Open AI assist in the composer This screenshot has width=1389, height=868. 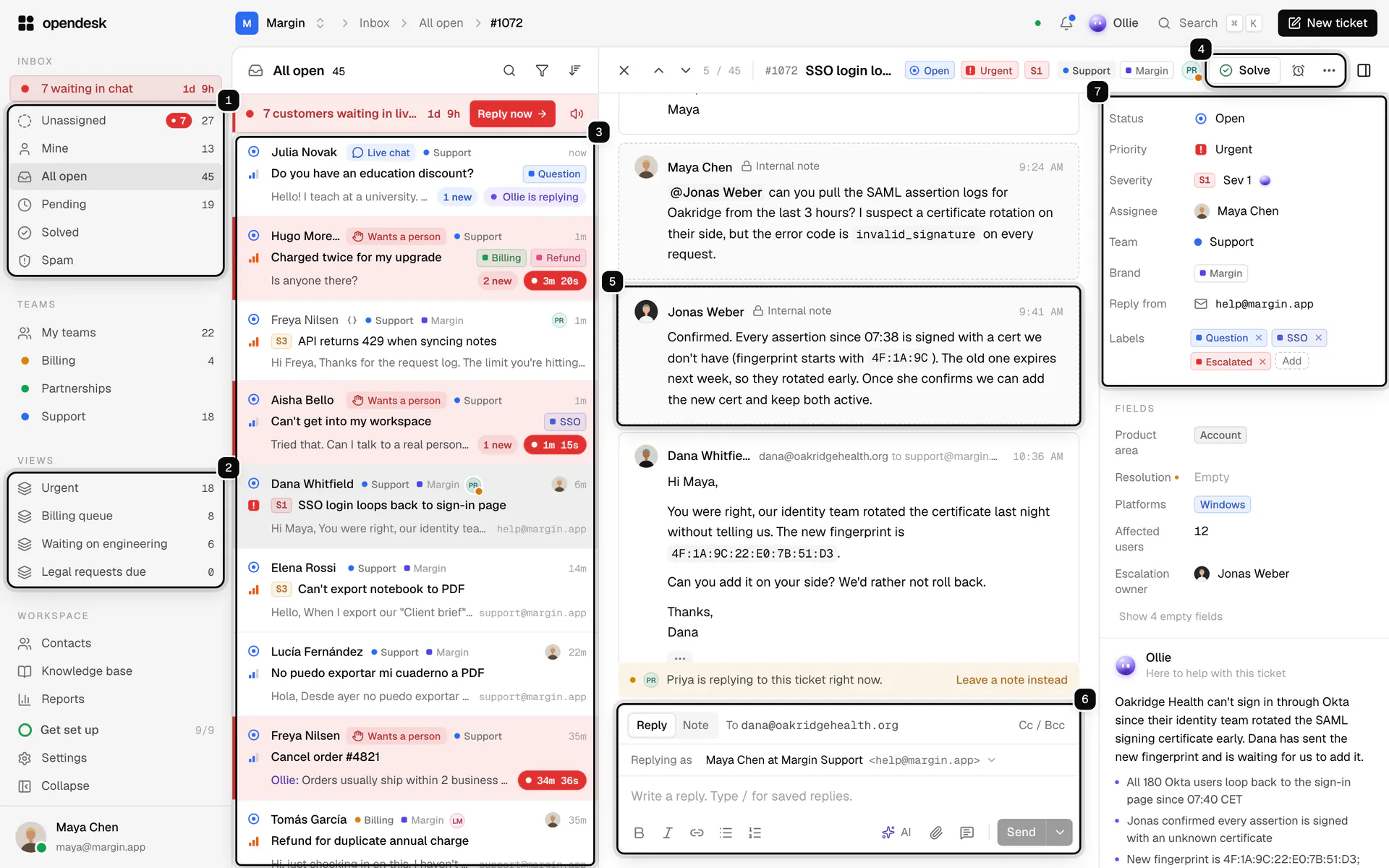coord(896,833)
